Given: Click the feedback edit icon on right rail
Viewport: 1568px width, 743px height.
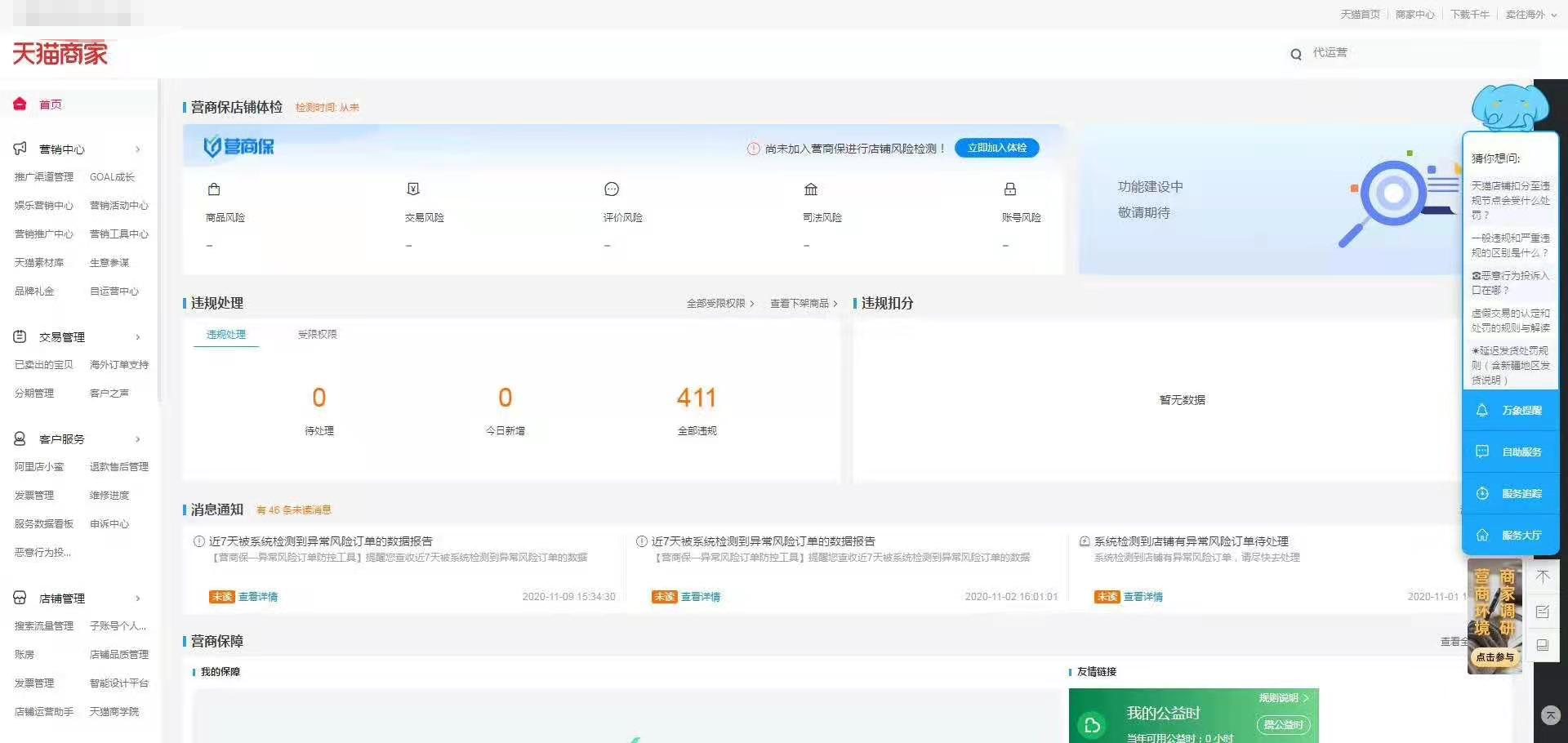Looking at the screenshot, I should (1543, 612).
